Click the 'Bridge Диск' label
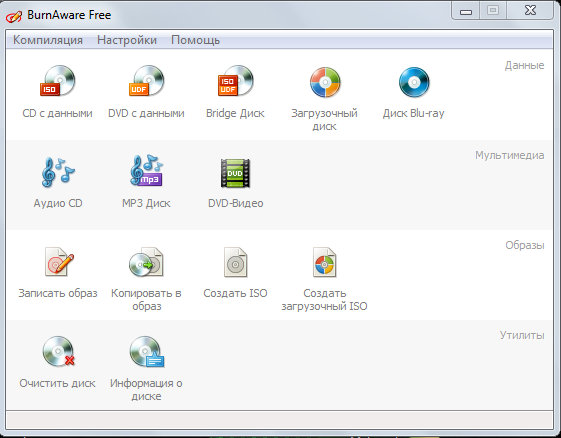 point(235,113)
